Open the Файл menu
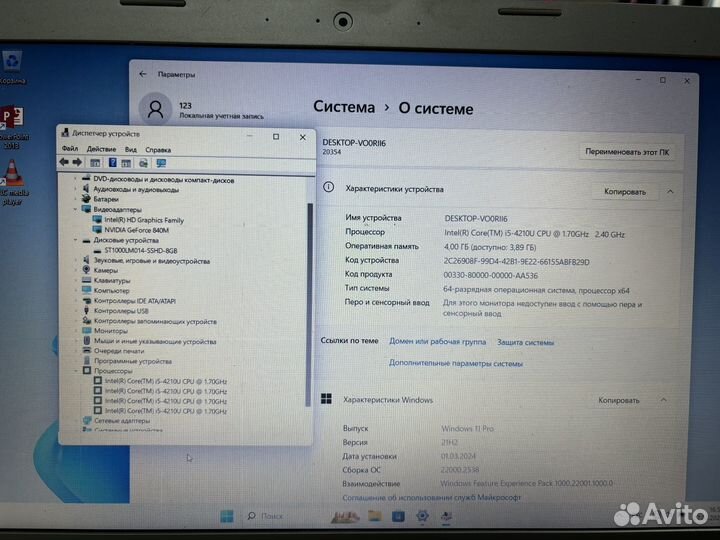The height and width of the screenshot is (540, 720). pyautogui.click(x=70, y=149)
